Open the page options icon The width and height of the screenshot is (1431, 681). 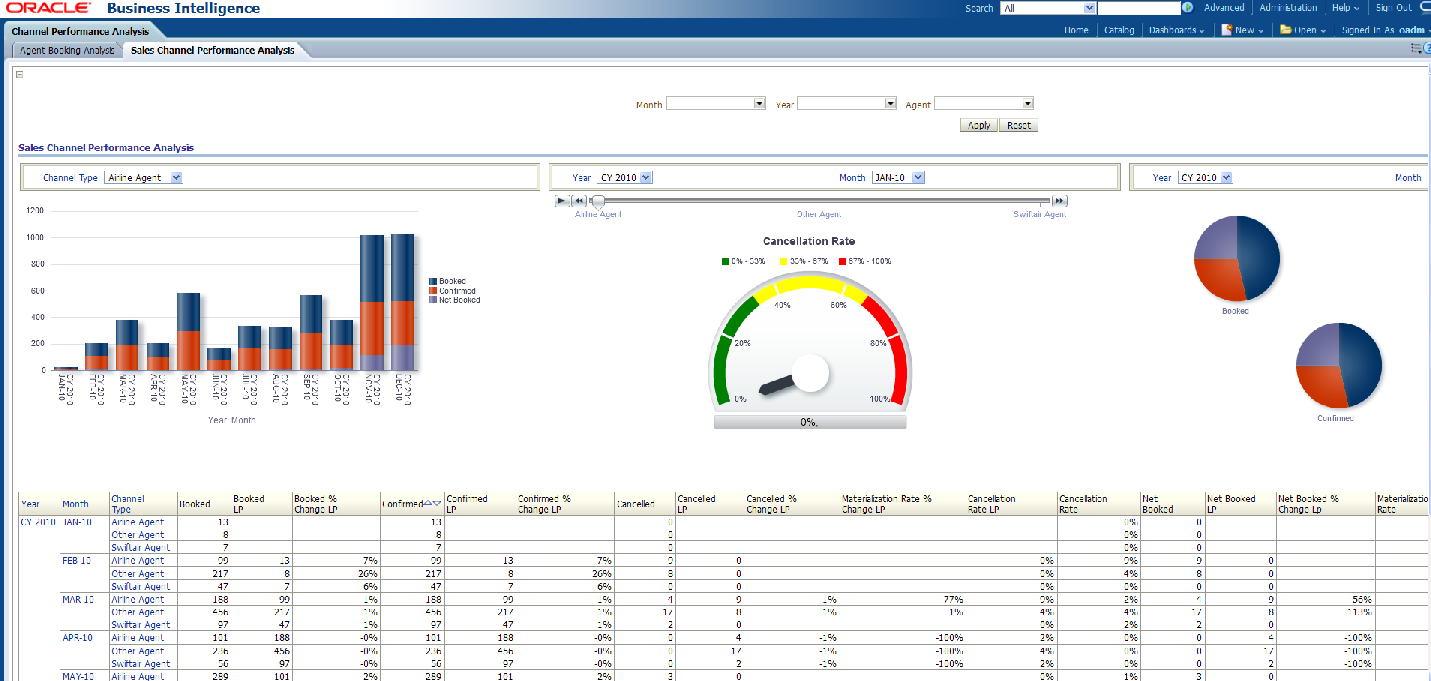(x=1417, y=48)
